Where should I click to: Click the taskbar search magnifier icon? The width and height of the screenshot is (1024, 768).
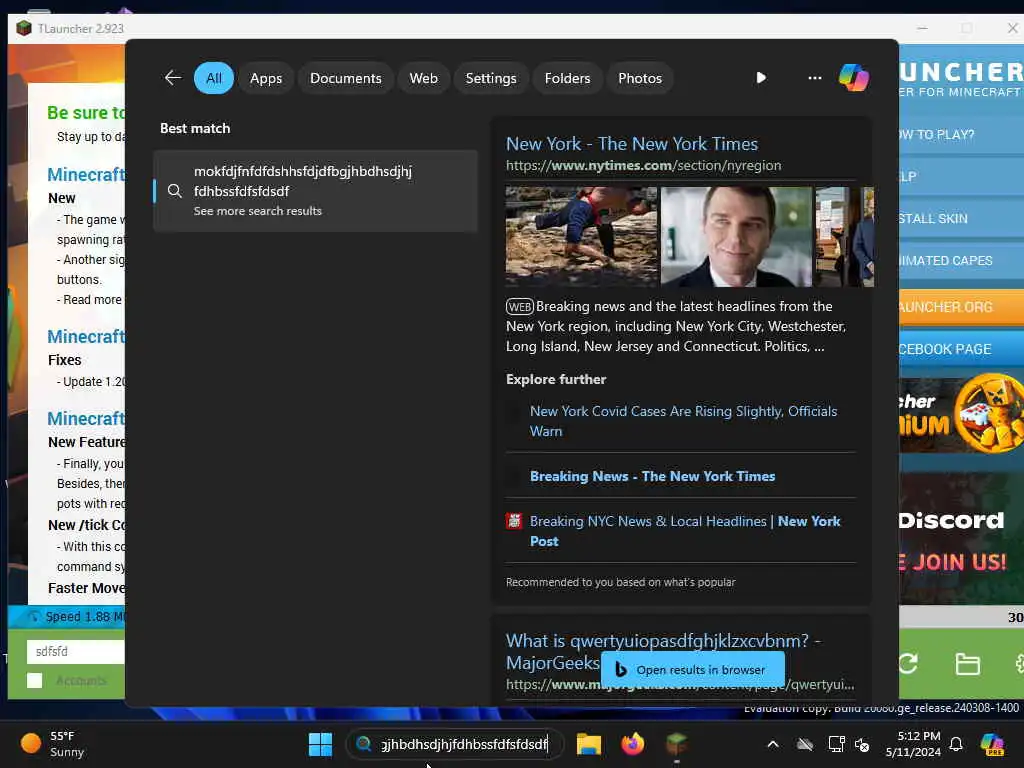(364, 744)
